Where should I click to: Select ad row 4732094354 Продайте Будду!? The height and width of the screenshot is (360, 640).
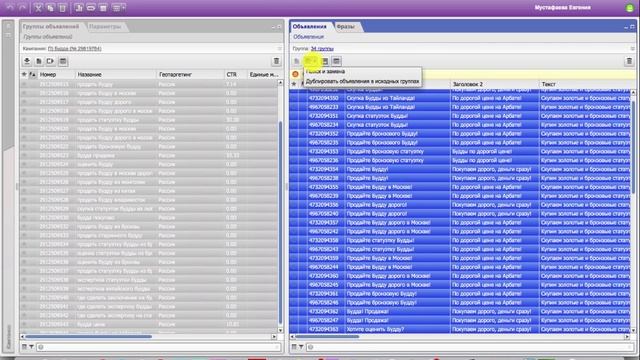(x=460, y=169)
